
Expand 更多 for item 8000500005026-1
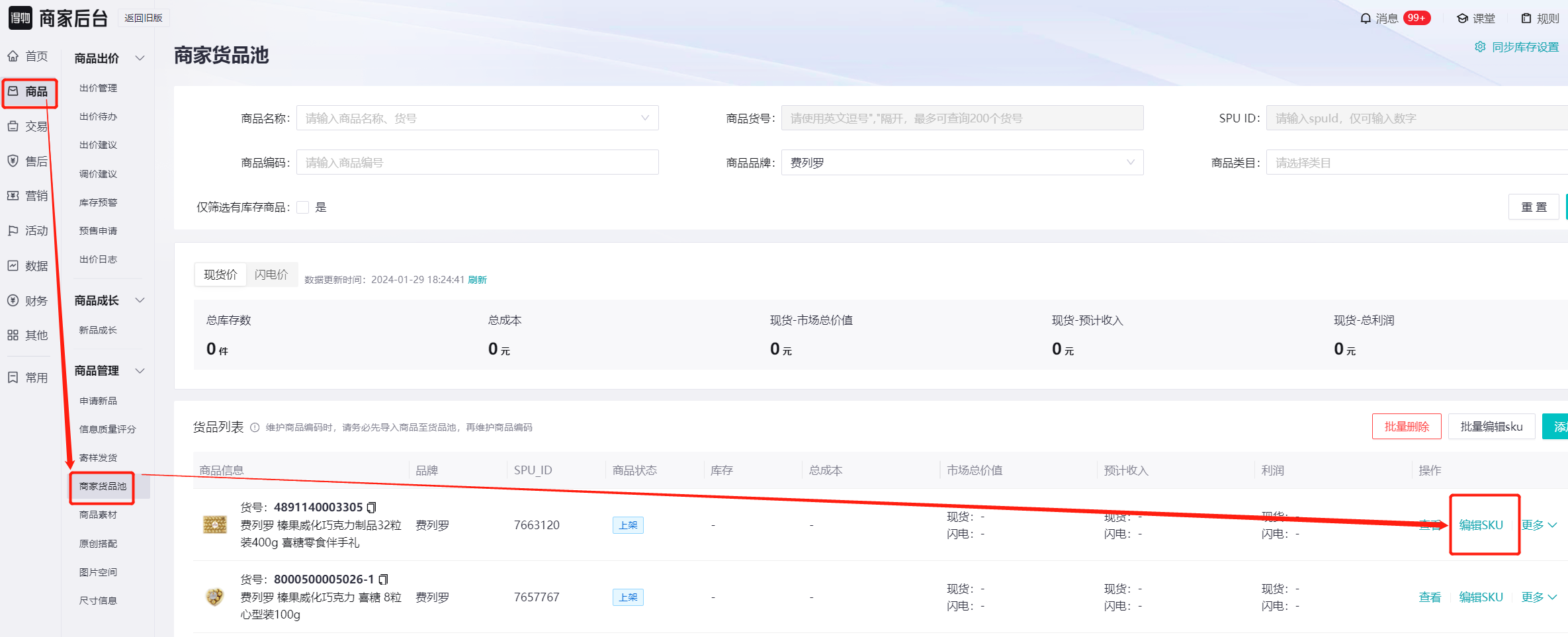(1539, 597)
